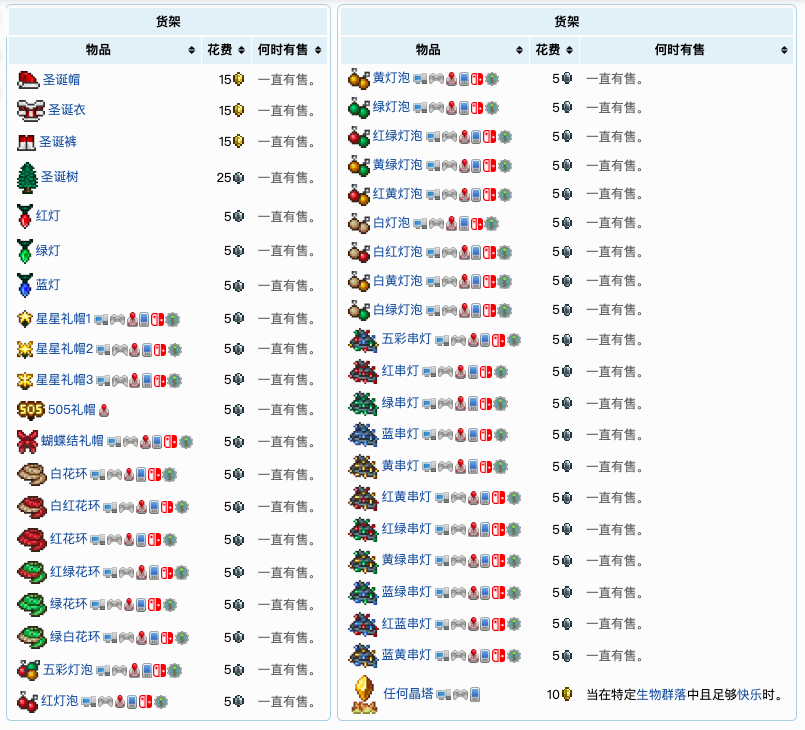This screenshot has height=730, width=805.
Task: Click the sort arrow on the right 花费 header
Action: click(567, 47)
